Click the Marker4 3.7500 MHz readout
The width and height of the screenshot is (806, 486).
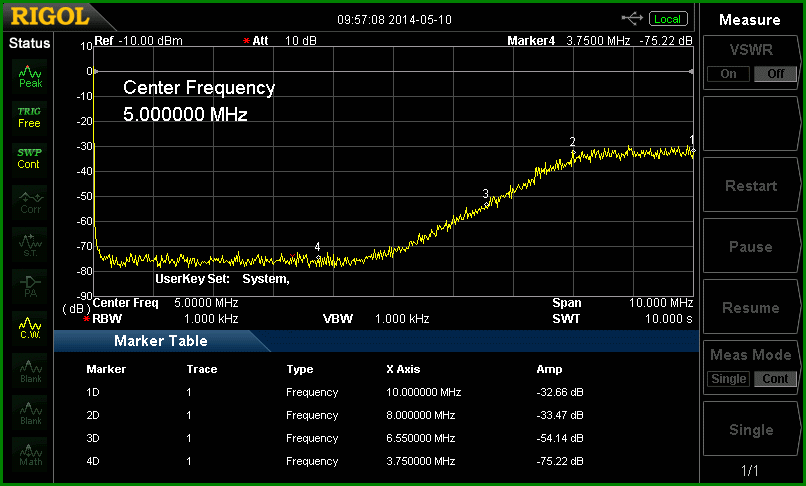pyautogui.click(x=600, y=41)
